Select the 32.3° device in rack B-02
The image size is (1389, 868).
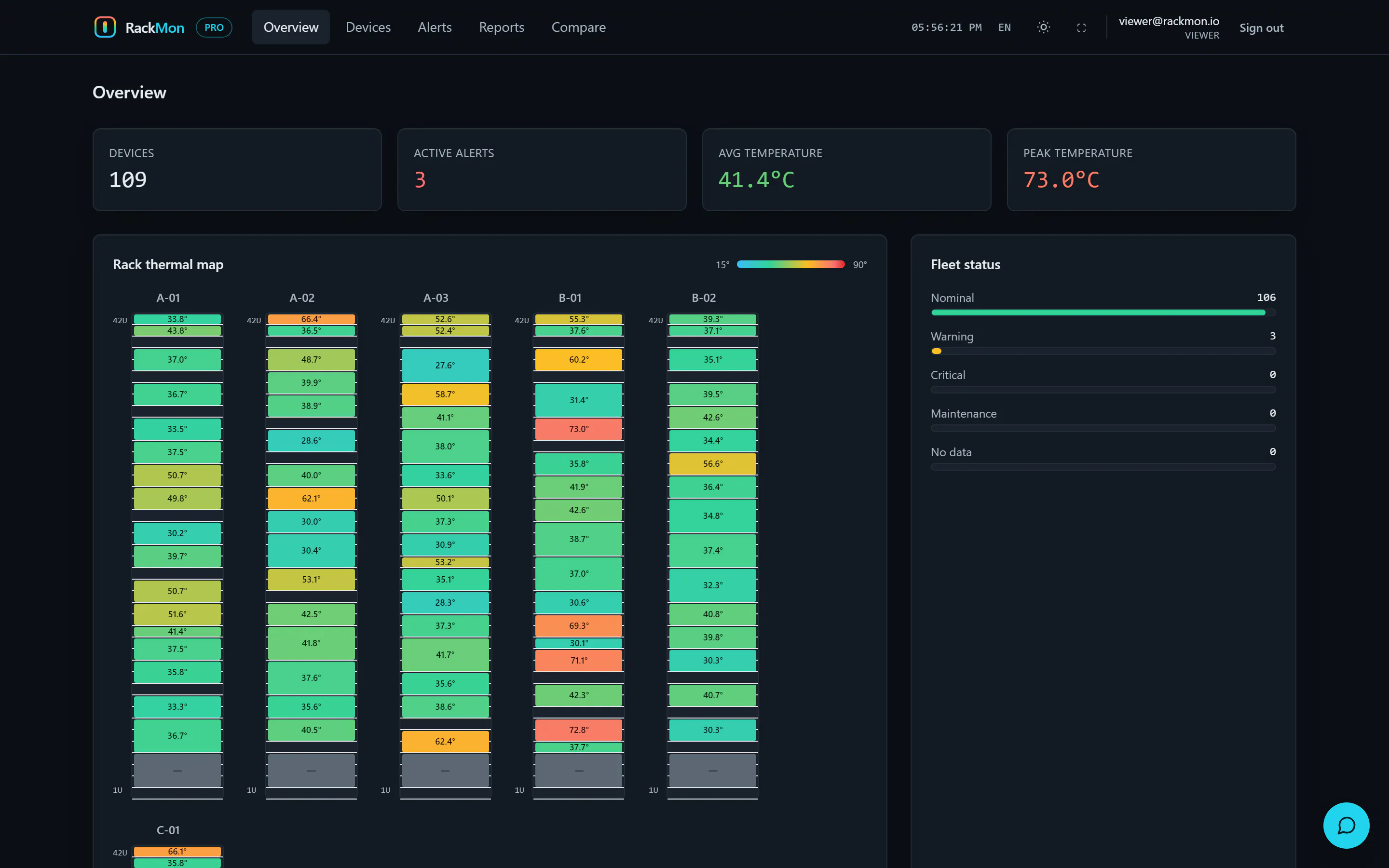click(x=712, y=585)
